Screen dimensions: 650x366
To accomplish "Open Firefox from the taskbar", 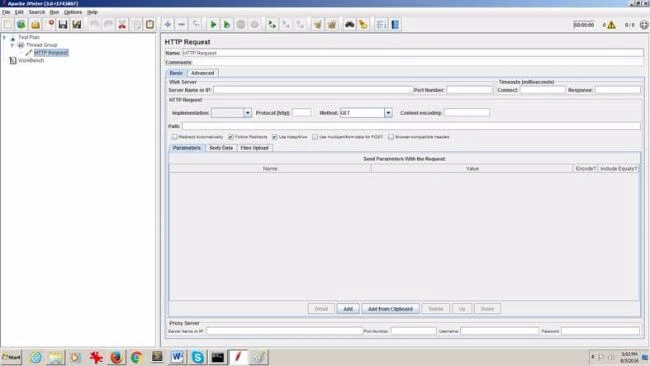I will (x=116, y=357).
